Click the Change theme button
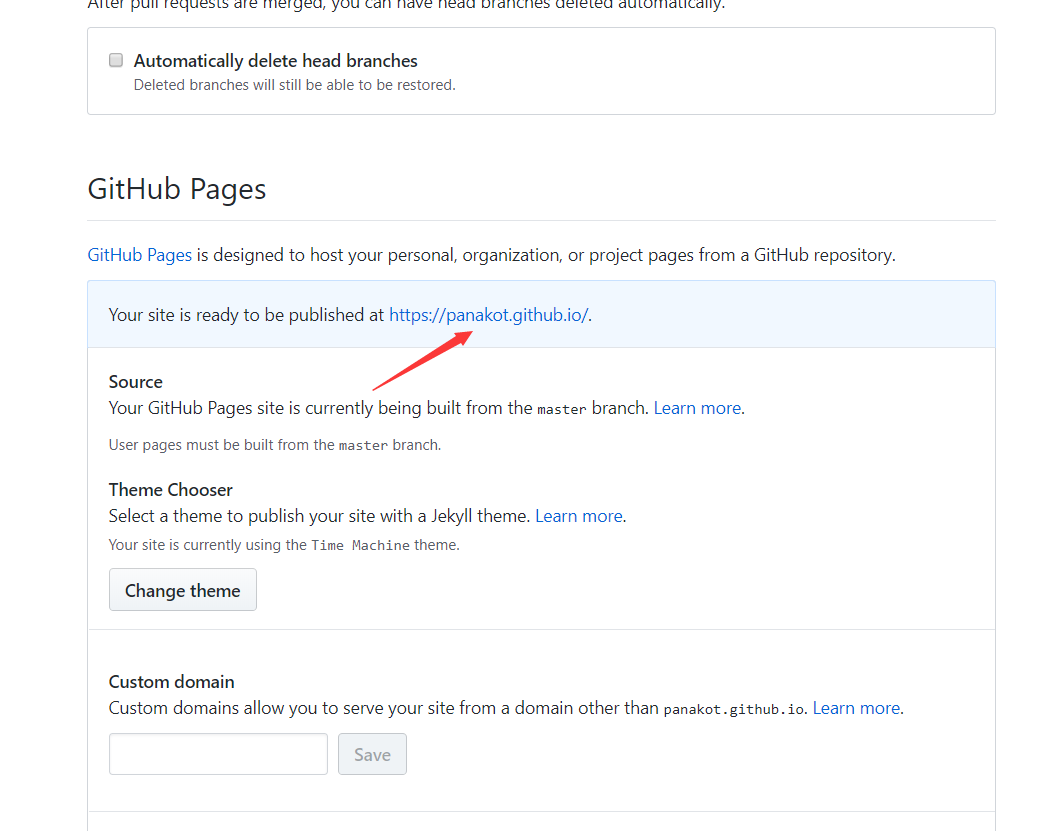 183,590
